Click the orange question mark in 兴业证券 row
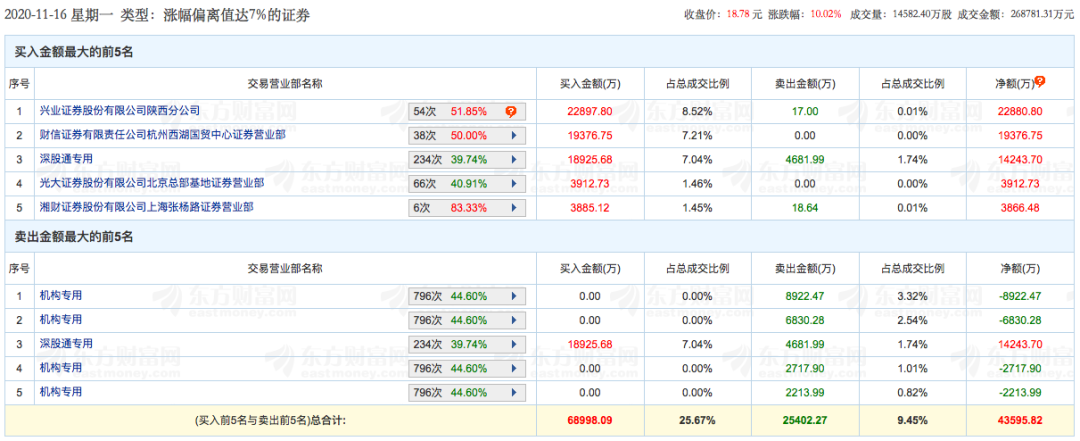Image resolution: width=1080 pixels, height=441 pixels. click(511, 111)
